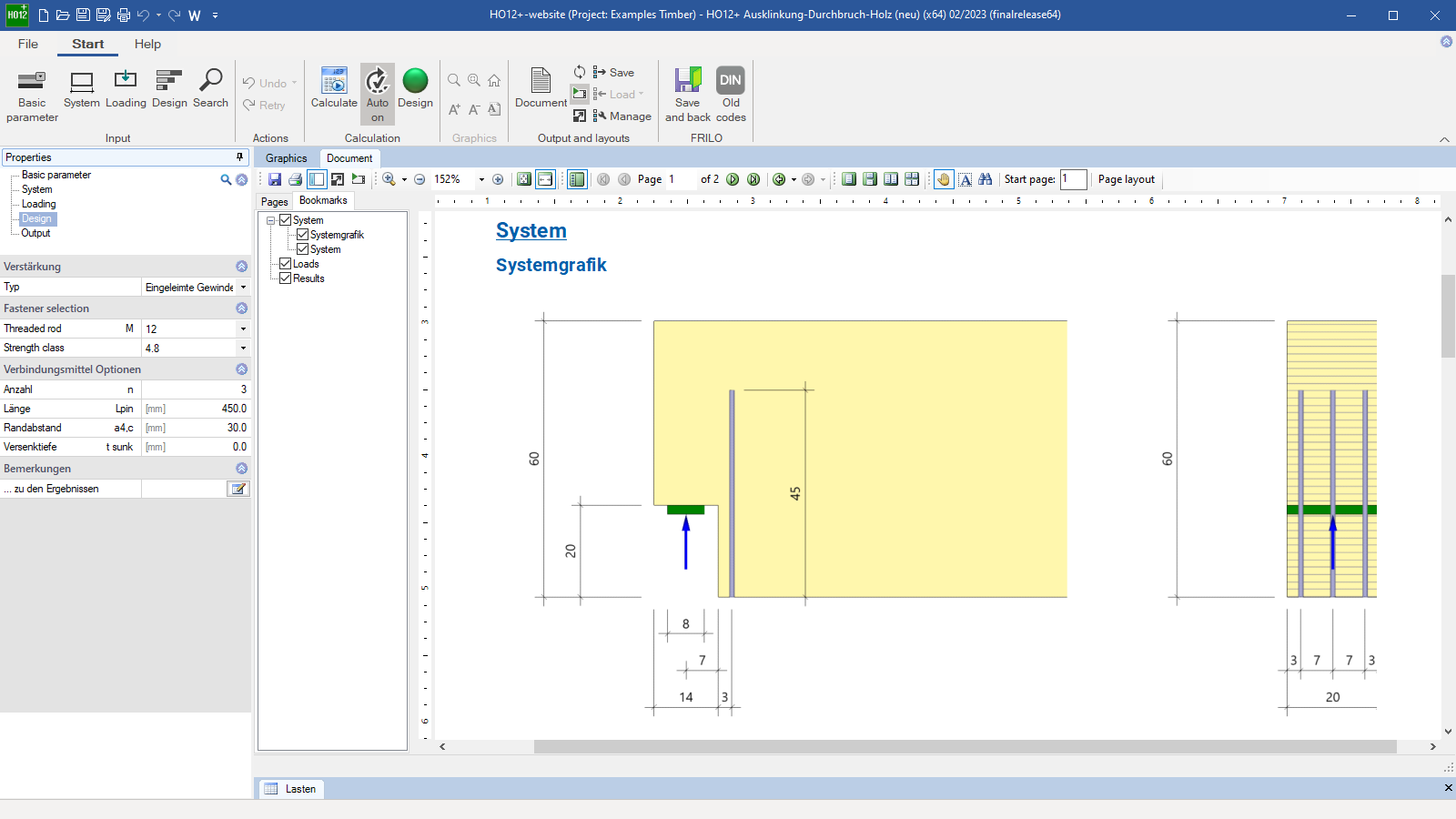Collapse the Bemerkungen section
The image size is (1456, 819).
point(241,469)
